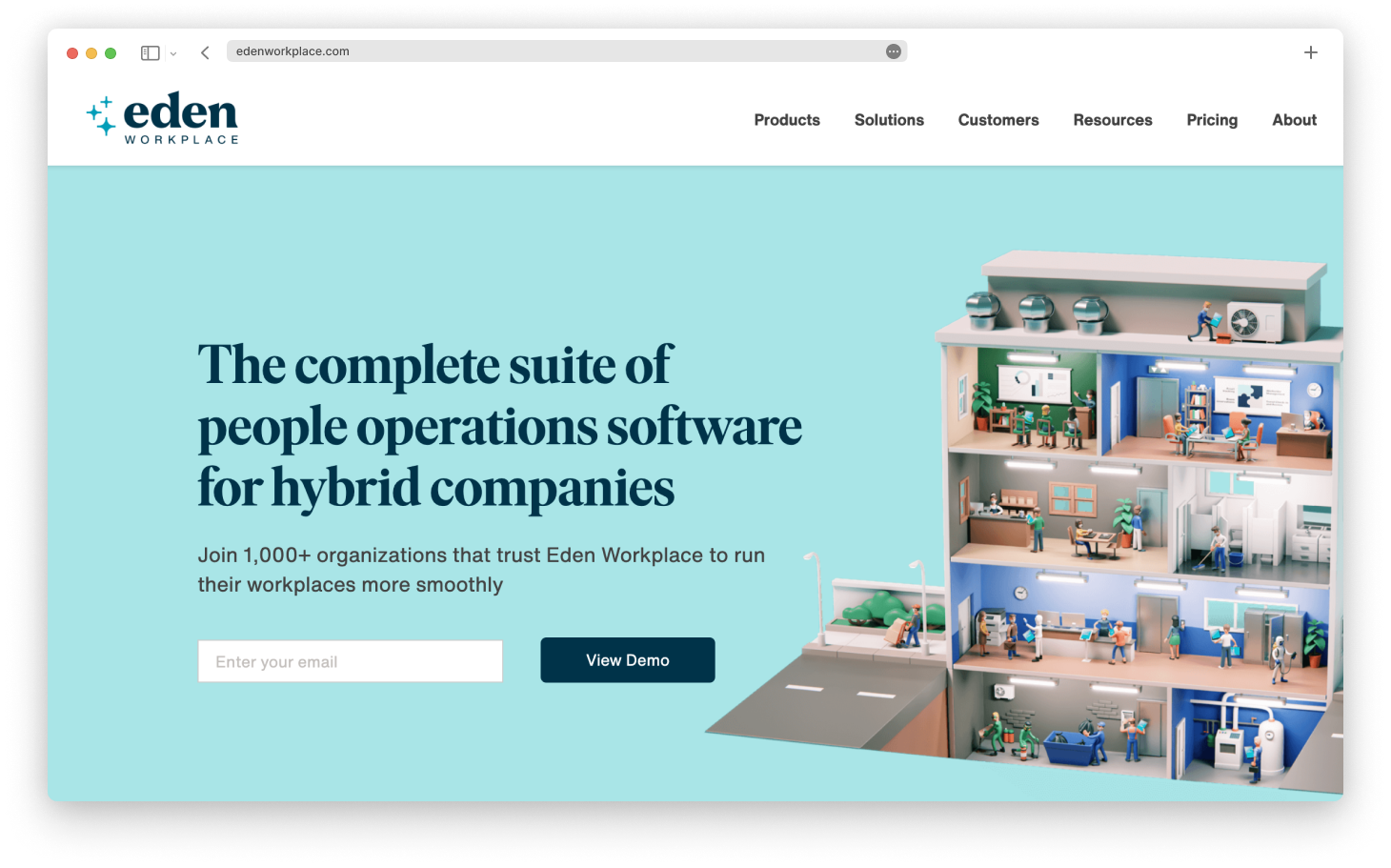Viewport: 1391px width, 868px height.
Task: Click the headline "The complete suite of"
Action: [435, 365]
